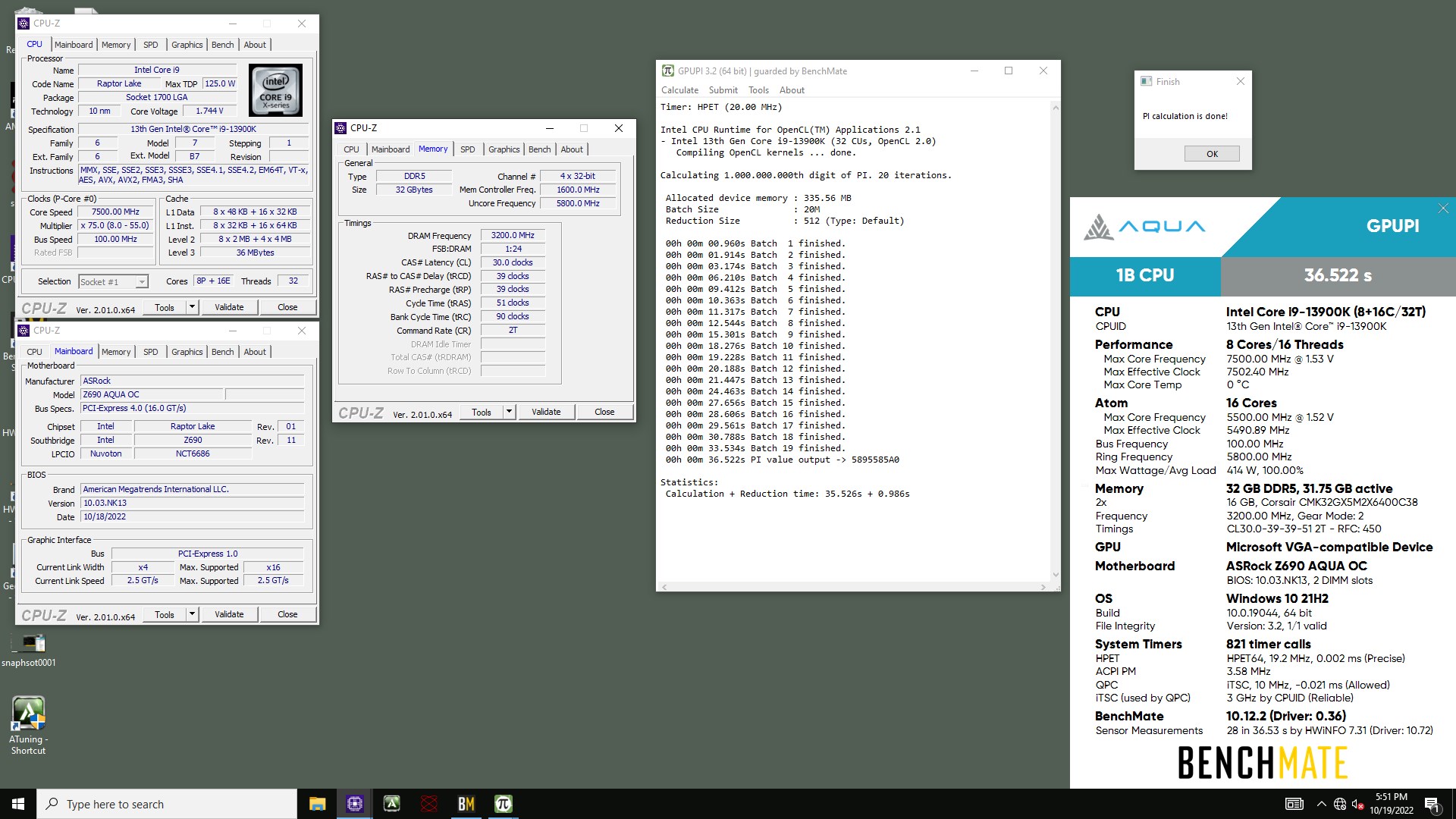Click Close in Mainboard CPU-Z window
The width and height of the screenshot is (1456, 819).
point(287,614)
